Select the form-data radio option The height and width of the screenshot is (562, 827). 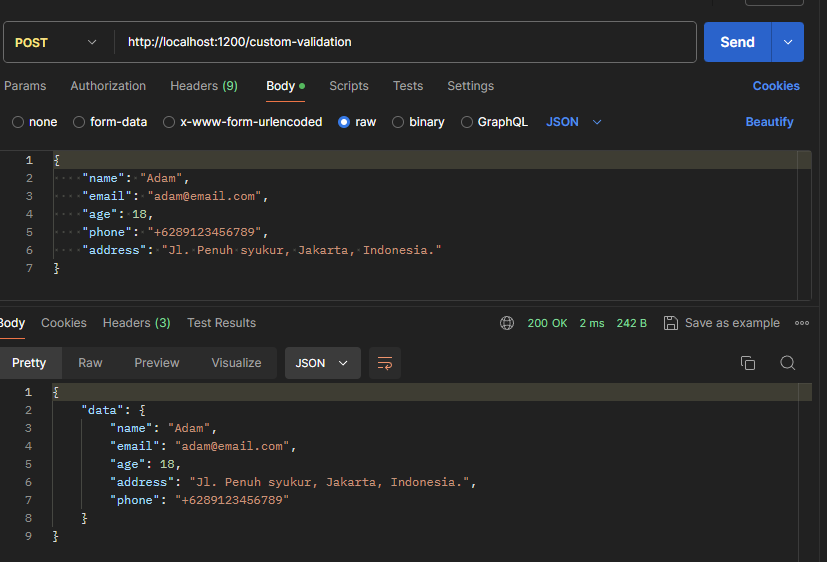pos(79,122)
